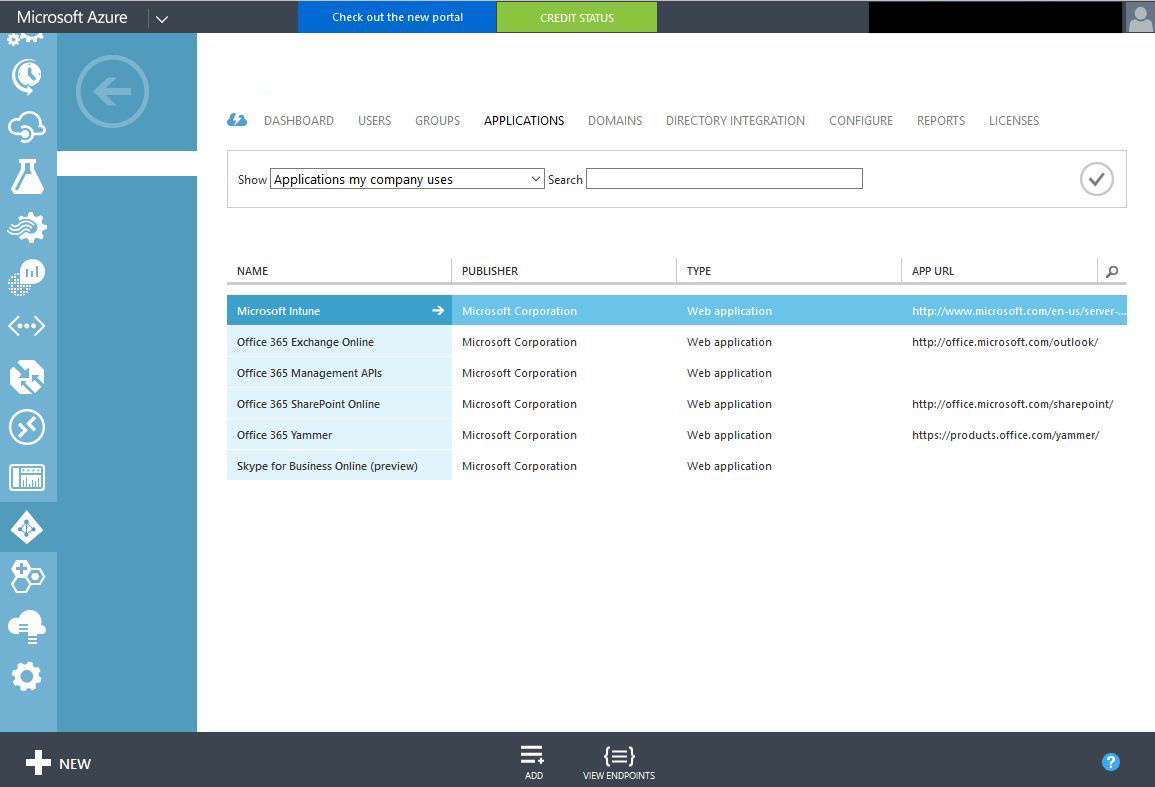
Task: Sort by the Name column header
Action: coord(253,271)
